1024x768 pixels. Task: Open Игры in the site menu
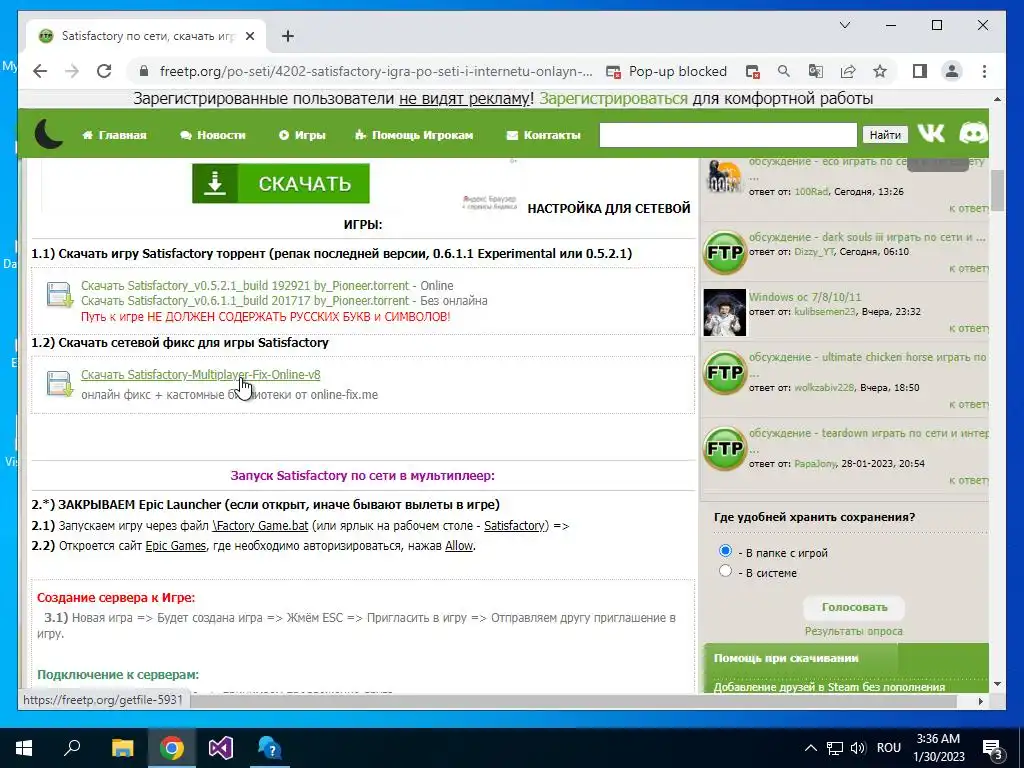click(x=302, y=135)
